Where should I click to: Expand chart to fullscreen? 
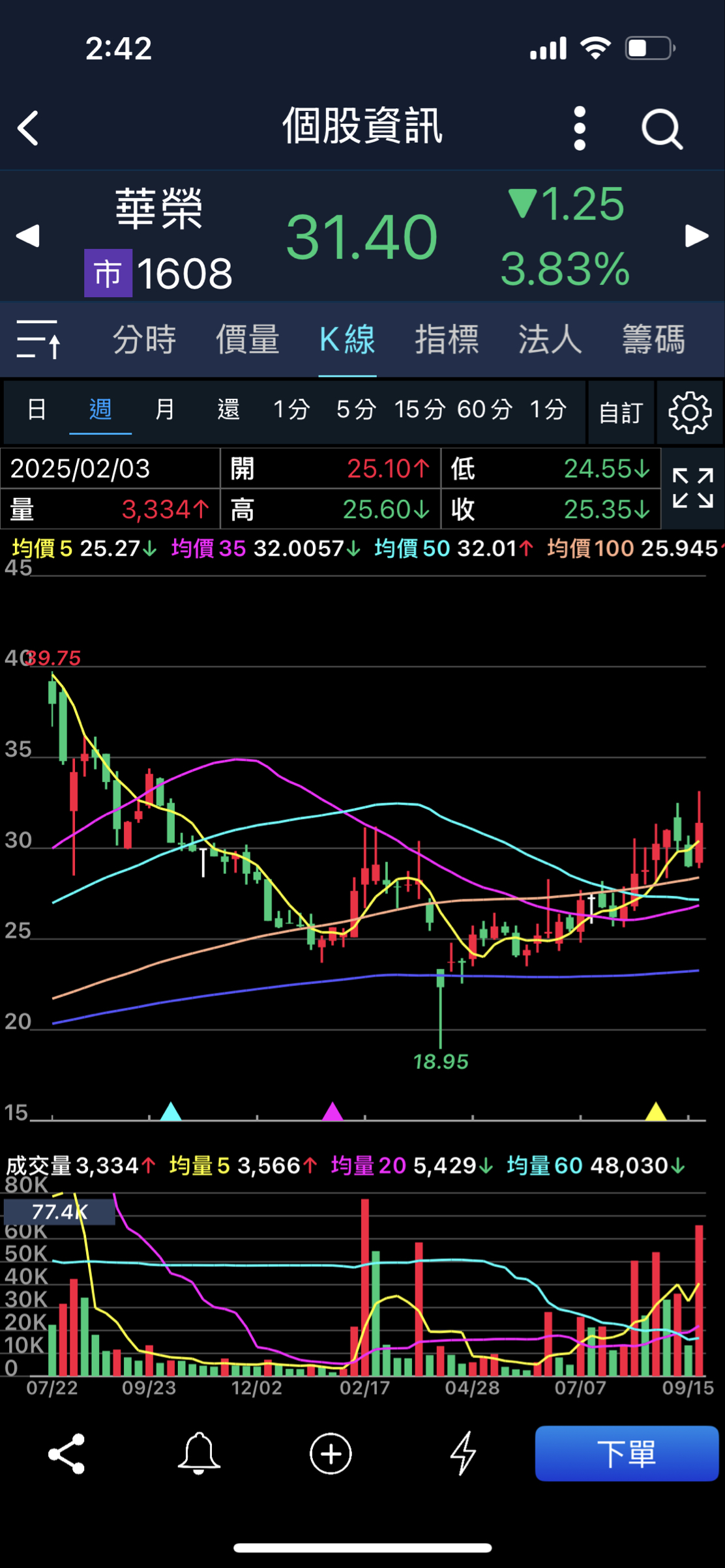click(692, 488)
